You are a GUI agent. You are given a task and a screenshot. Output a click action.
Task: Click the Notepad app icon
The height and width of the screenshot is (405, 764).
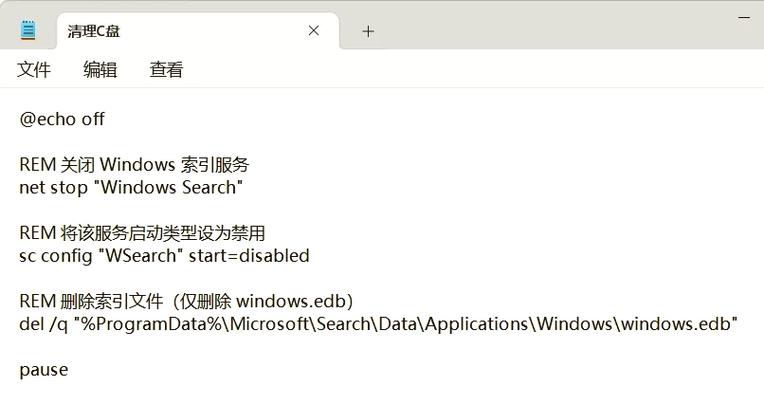point(28,30)
